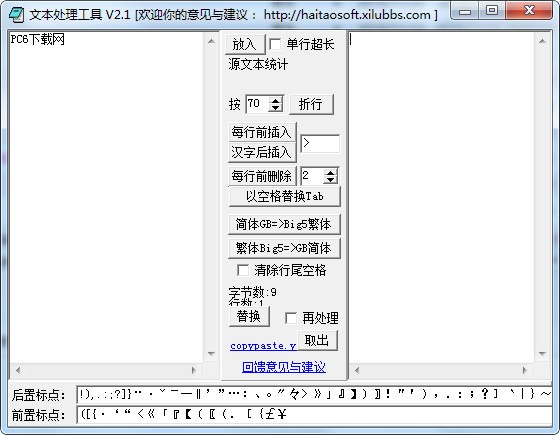The image size is (560, 435).
Task: Convert using 简体GB=>Big5繁体 button
Action: click(284, 224)
